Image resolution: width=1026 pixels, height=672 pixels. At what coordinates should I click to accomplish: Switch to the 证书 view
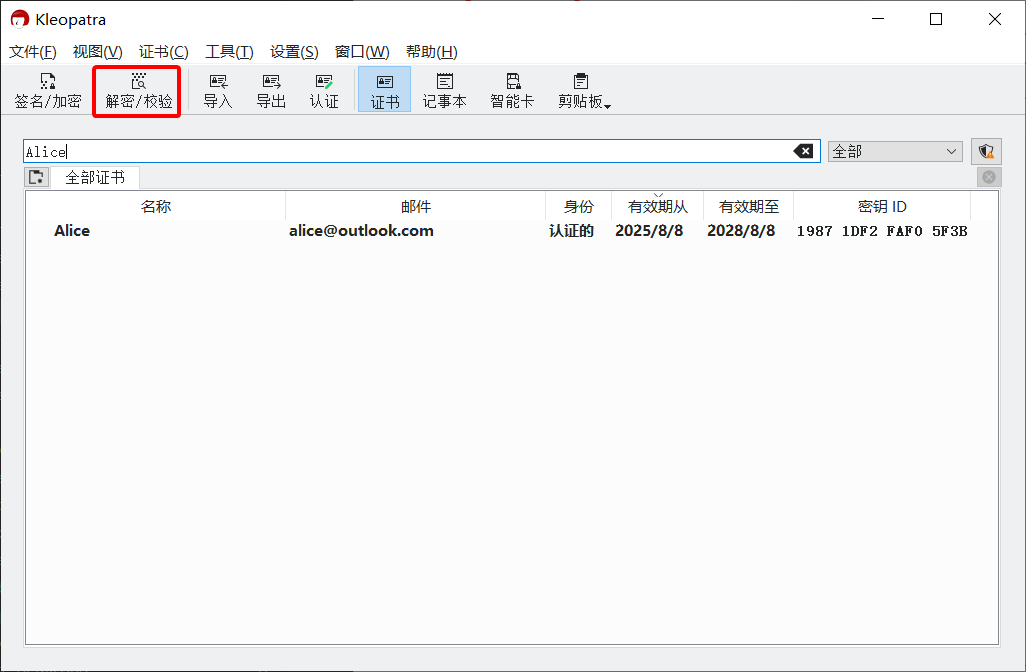click(384, 91)
